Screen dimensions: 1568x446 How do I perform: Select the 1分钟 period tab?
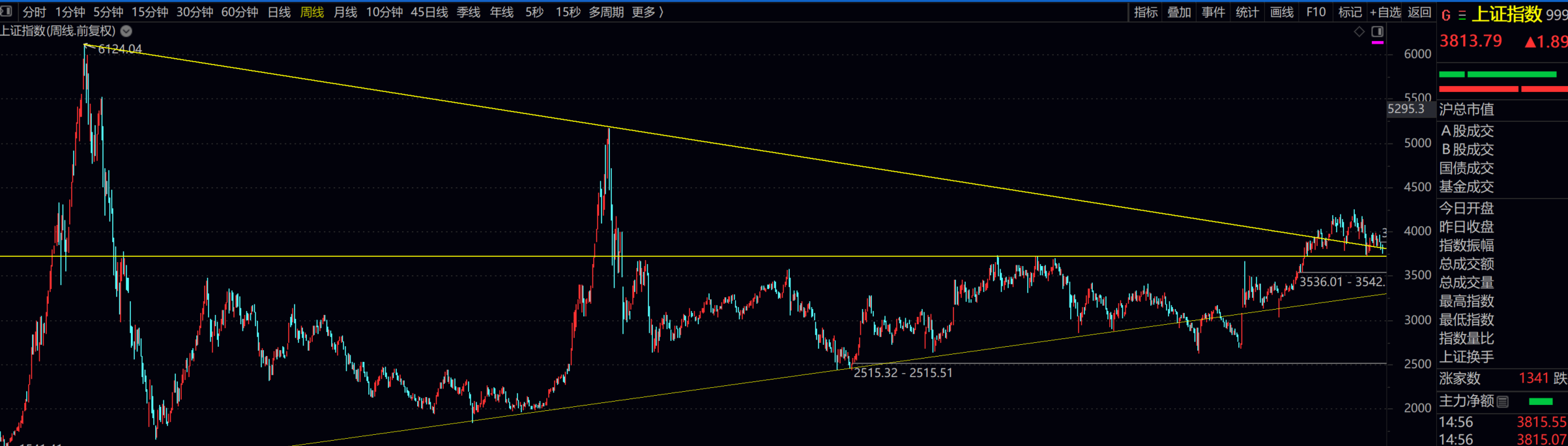[70, 12]
